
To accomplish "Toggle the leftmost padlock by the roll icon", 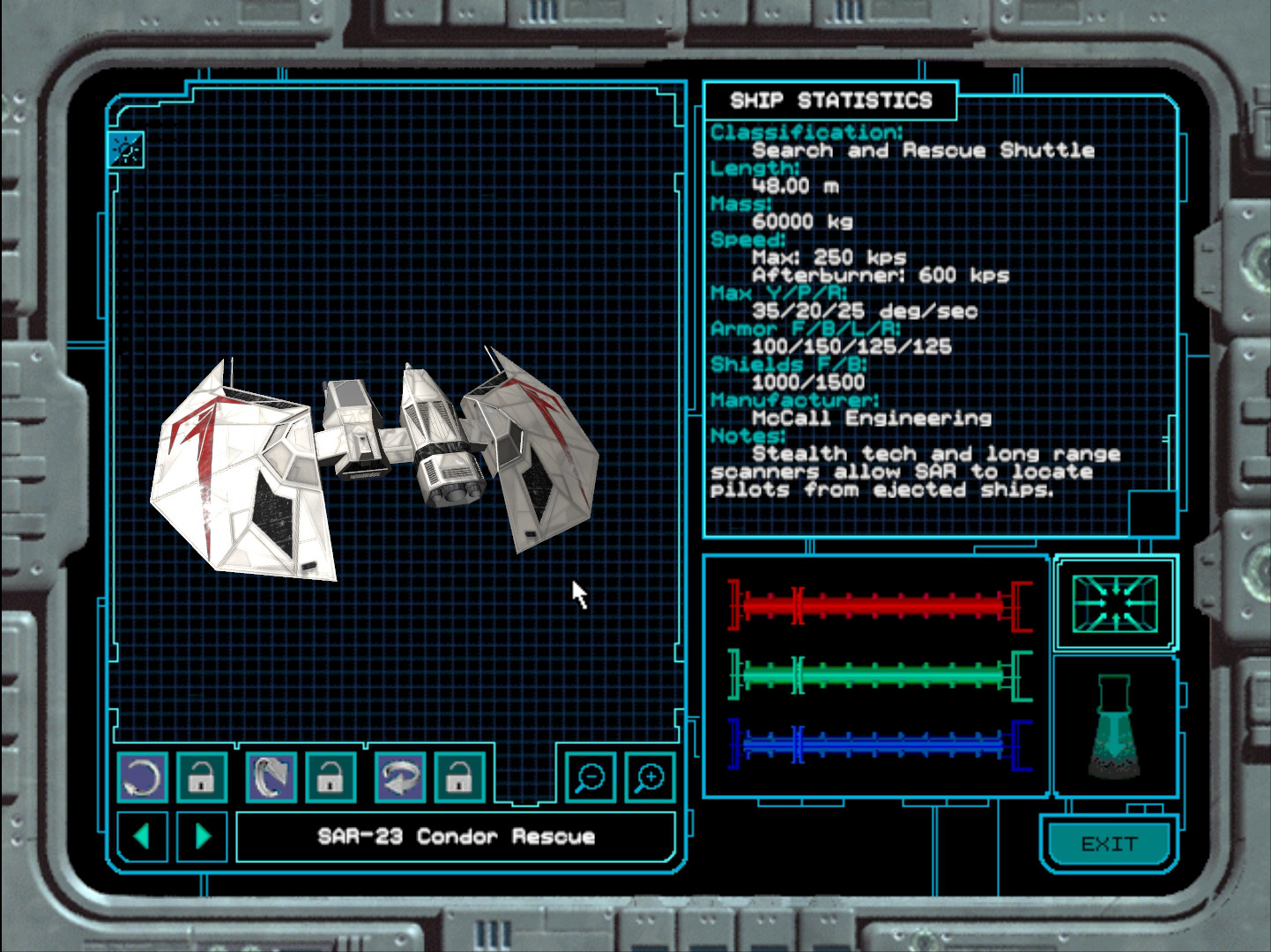I will [x=202, y=777].
